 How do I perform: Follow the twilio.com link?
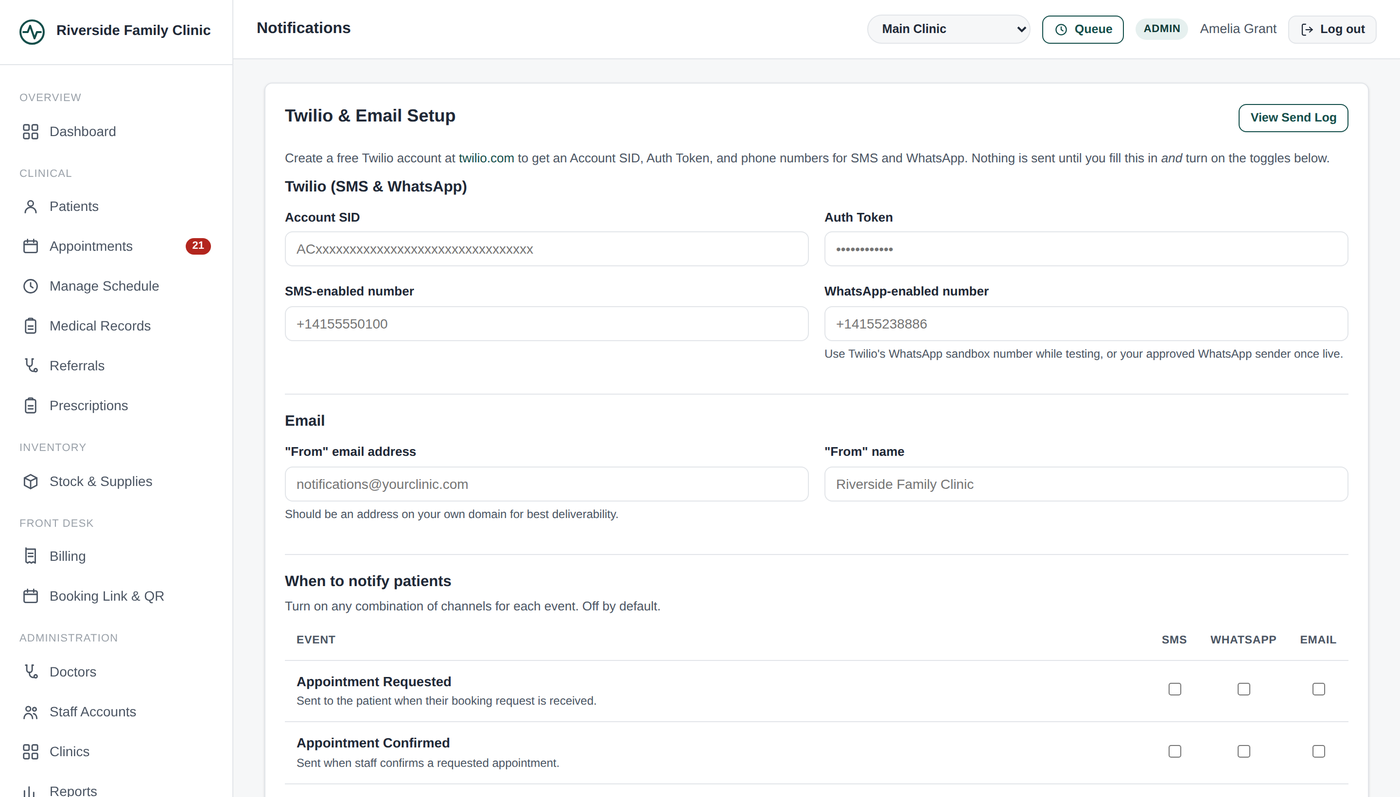click(x=486, y=158)
